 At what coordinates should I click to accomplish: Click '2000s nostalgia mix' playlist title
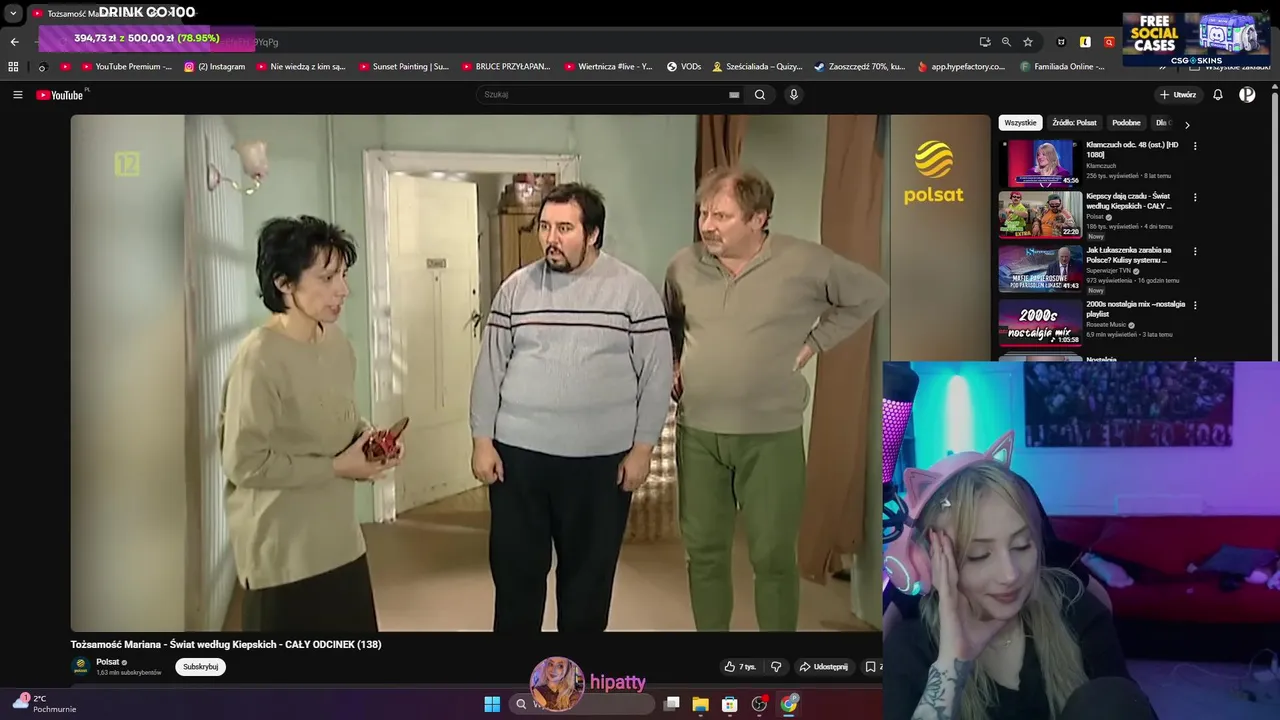[x=1135, y=309]
